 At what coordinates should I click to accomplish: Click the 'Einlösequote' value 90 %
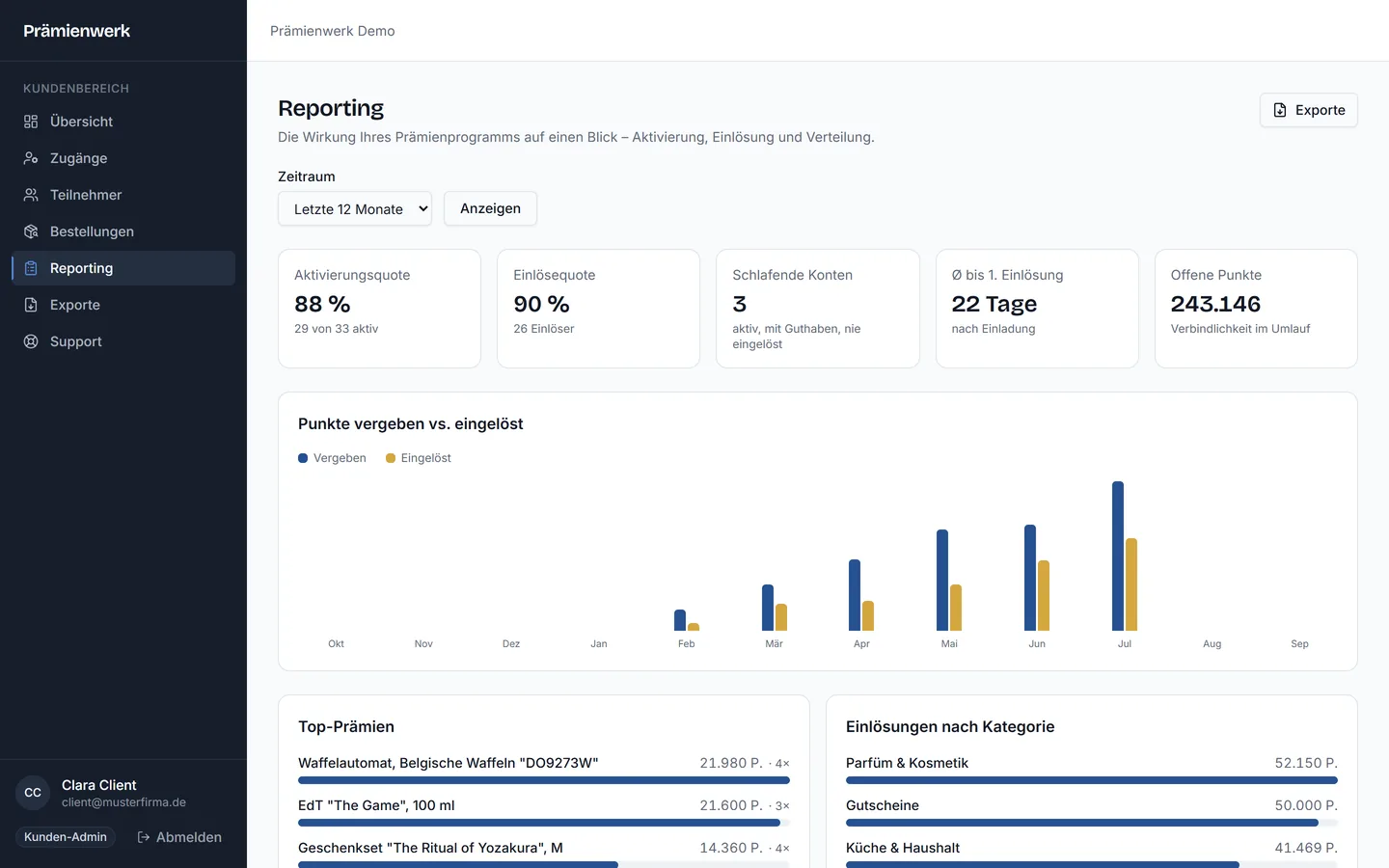(x=541, y=304)
